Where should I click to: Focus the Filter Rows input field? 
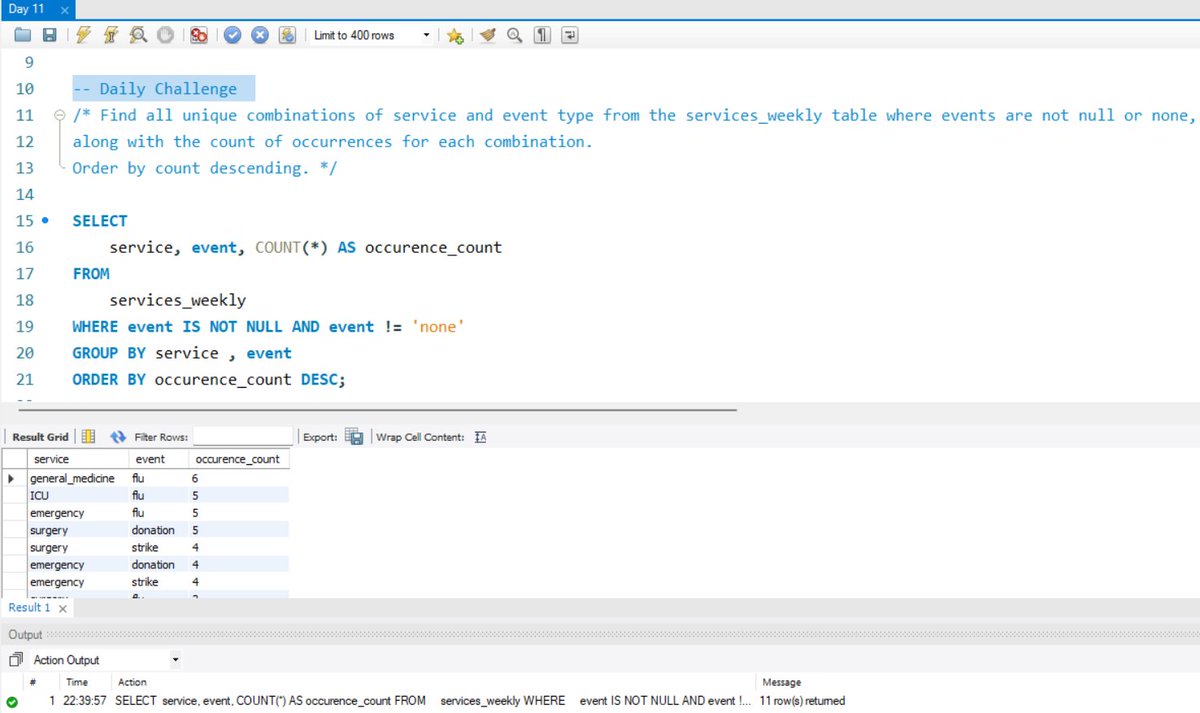(243, 437)
